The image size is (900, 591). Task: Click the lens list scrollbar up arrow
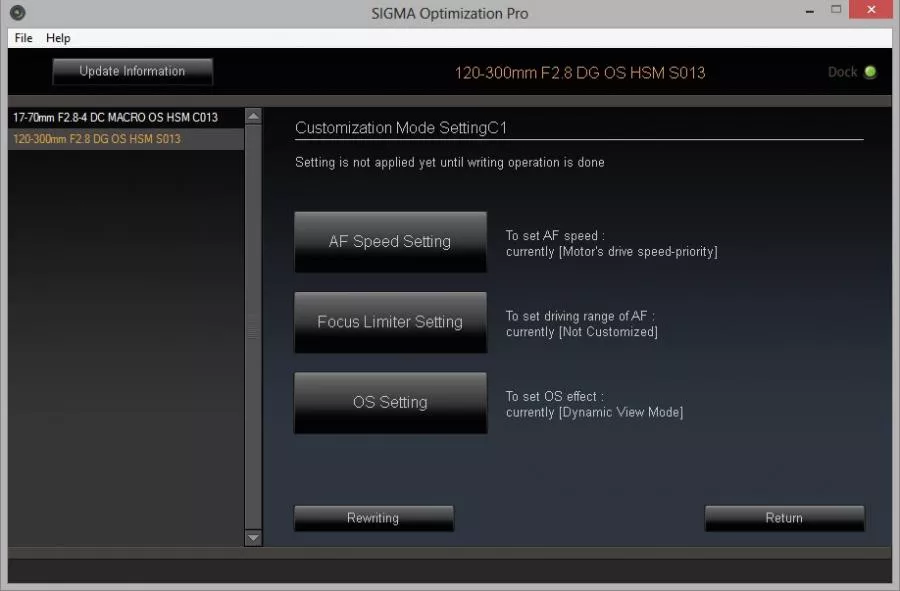[x=253, y=117]
